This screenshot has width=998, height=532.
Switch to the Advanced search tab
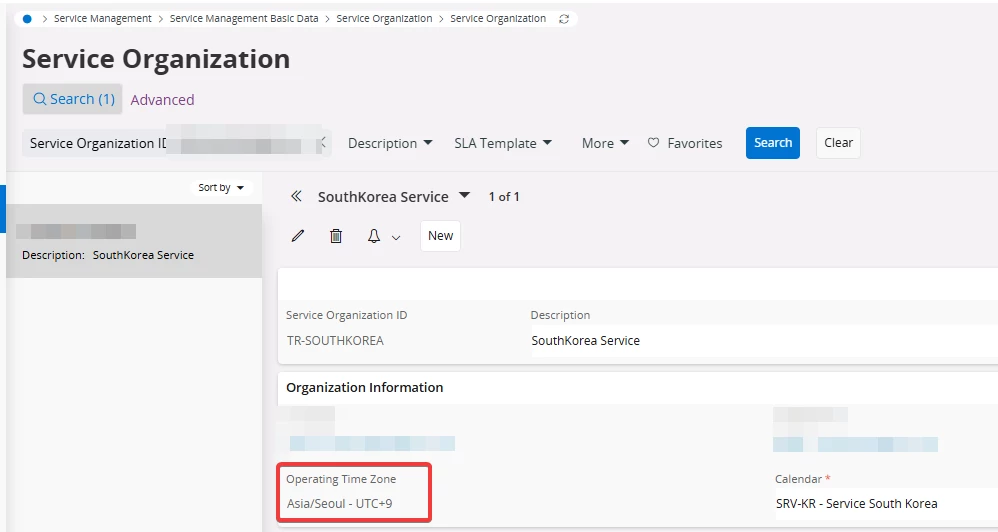162,100
